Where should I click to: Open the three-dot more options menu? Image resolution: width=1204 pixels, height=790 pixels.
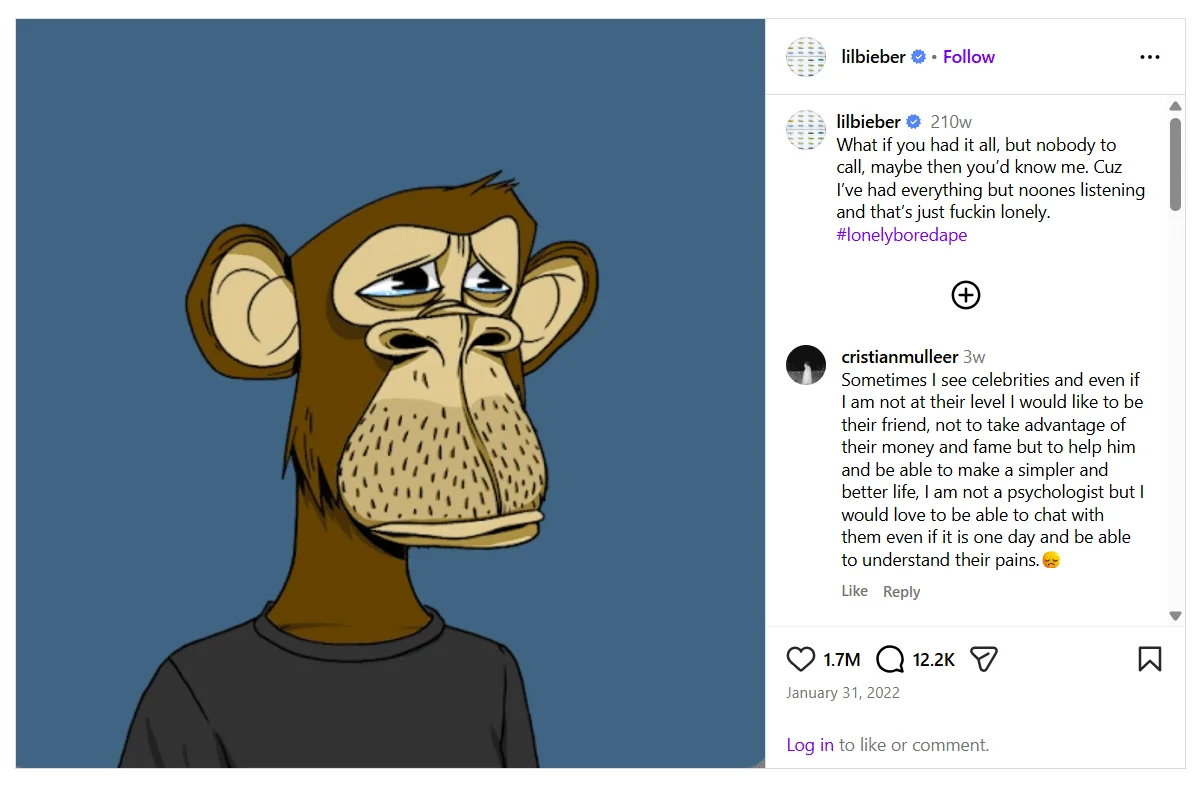pos(1150,57)
